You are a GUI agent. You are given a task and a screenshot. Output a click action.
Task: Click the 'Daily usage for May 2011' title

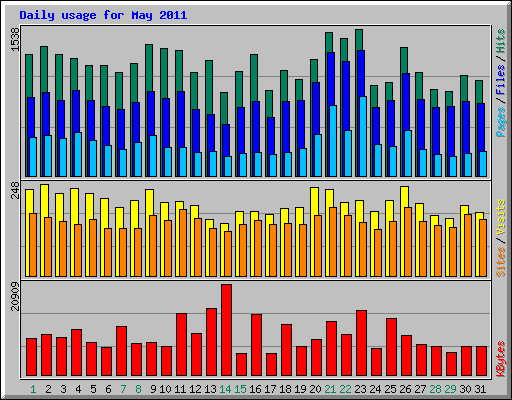103,15
